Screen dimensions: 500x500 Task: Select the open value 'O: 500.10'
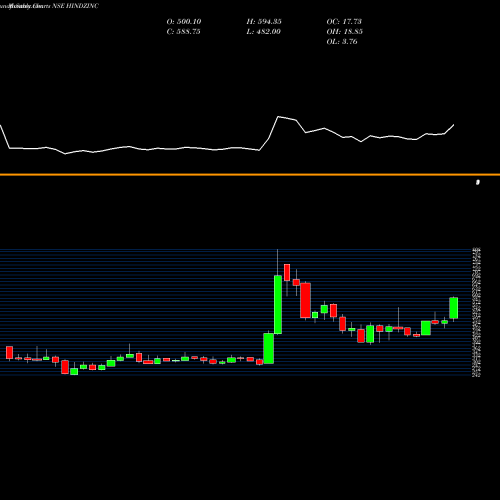click(184, 22)
